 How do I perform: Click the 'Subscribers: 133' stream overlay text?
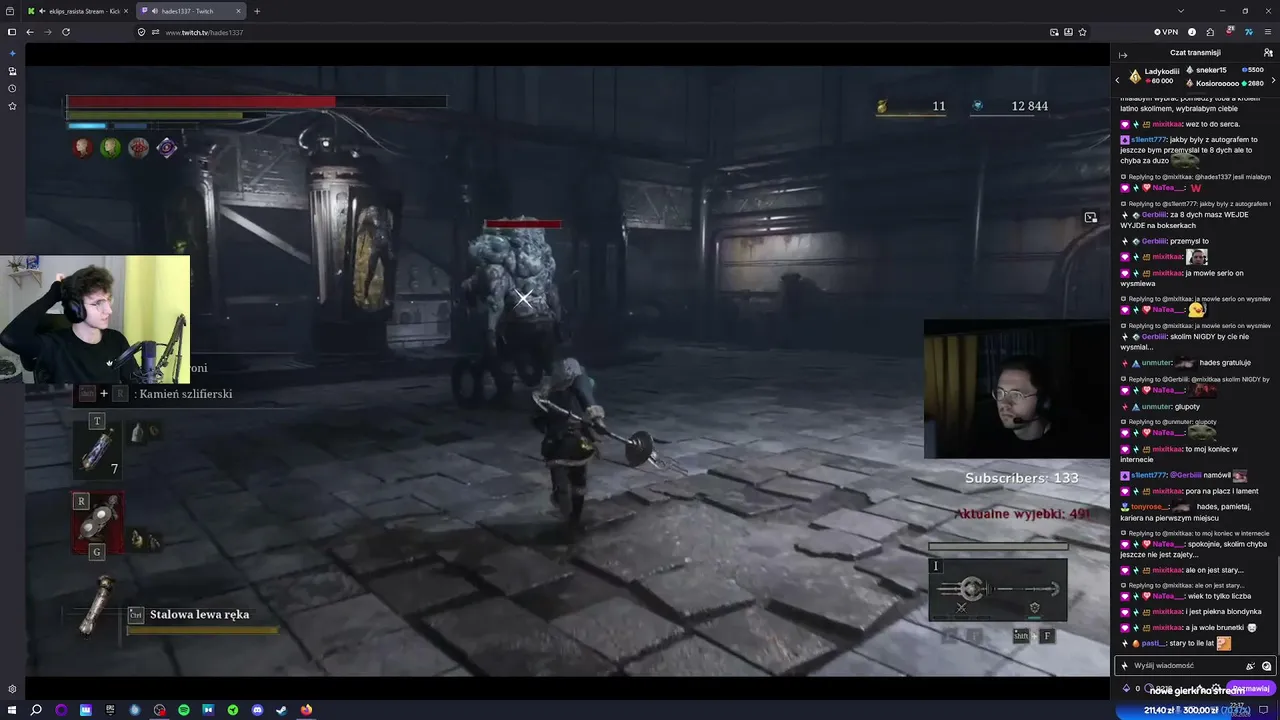(x=1022, y=478)
